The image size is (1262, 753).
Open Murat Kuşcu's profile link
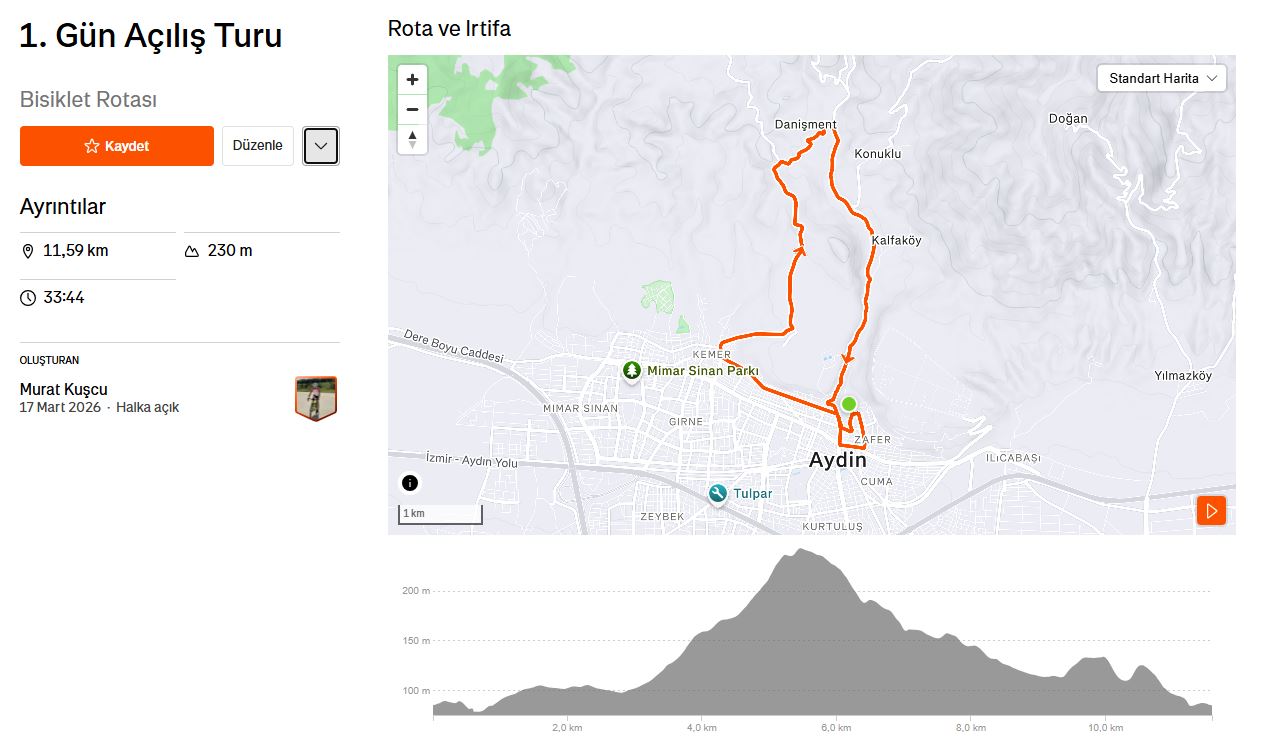tap(64, 389)
